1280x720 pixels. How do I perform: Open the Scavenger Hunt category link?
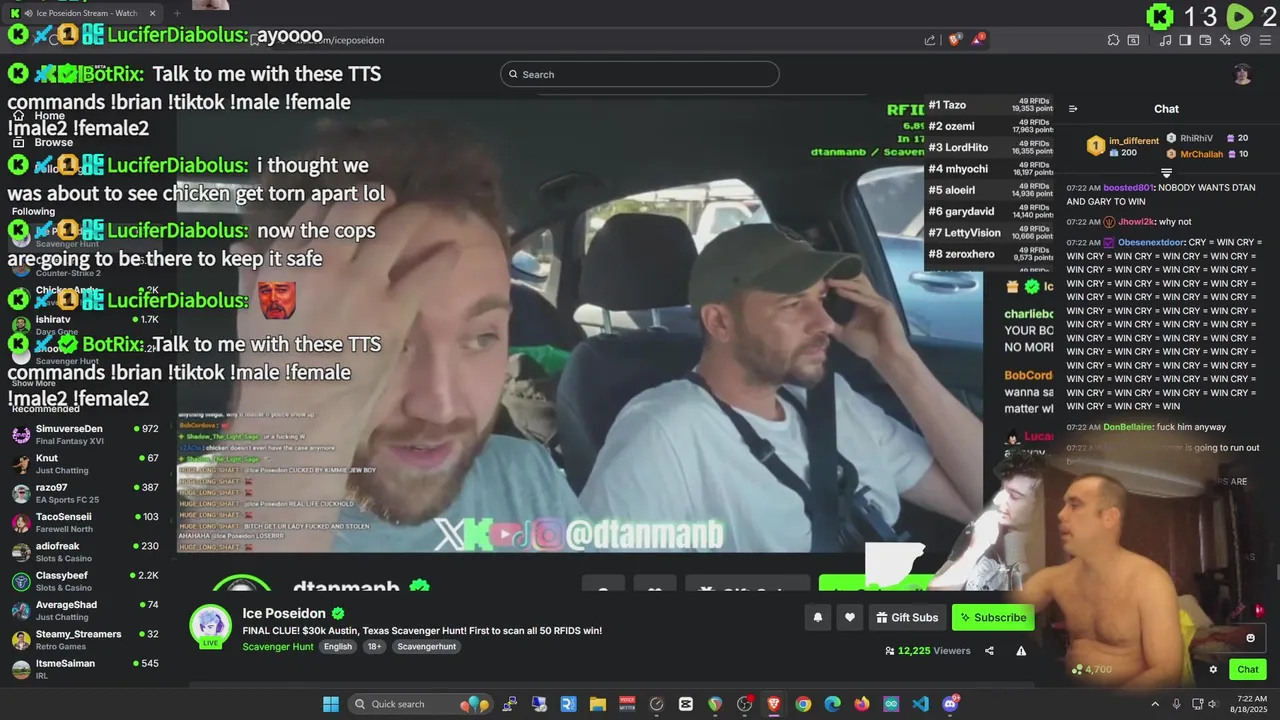[278, 647]
